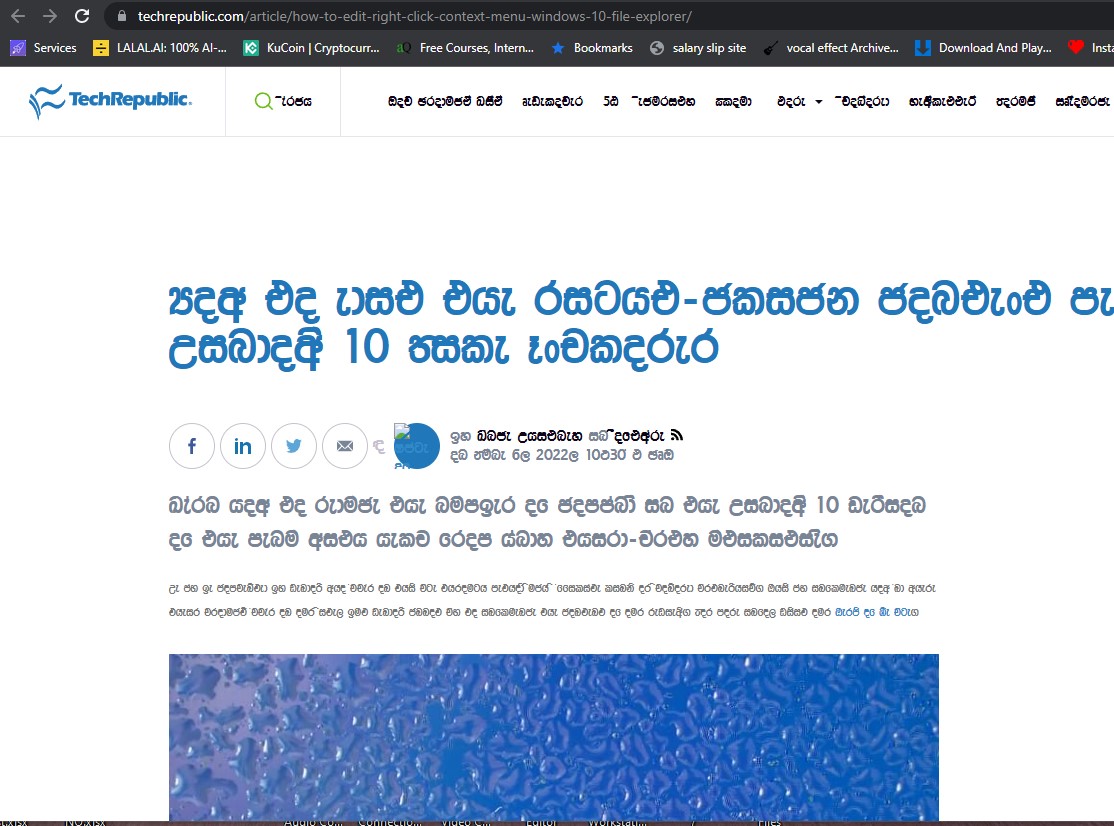
Task: Open the Download And Play bookmark
Action: (983, 48)
